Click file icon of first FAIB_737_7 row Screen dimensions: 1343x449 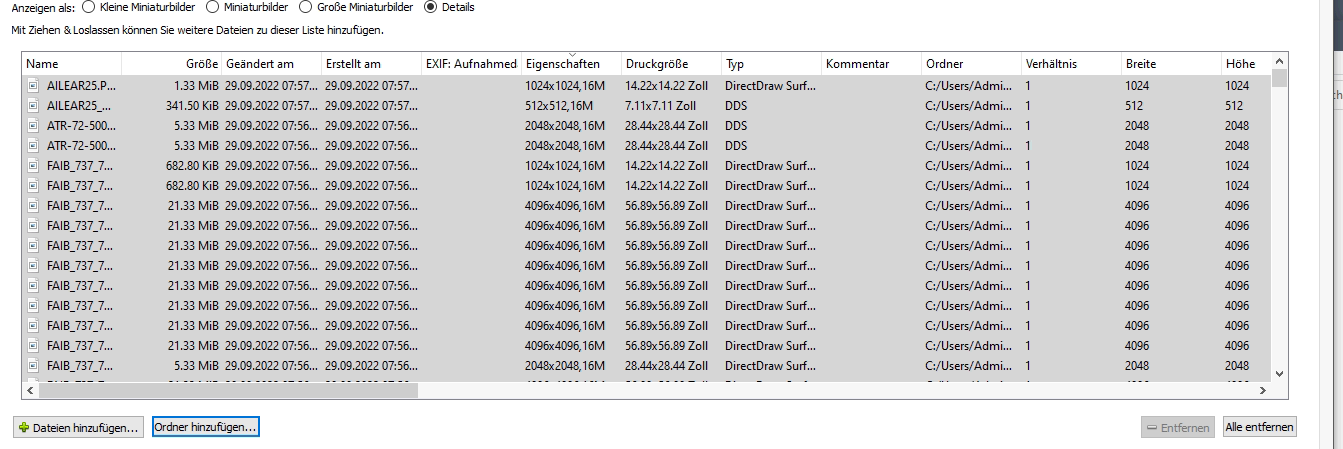pos(33,166)
